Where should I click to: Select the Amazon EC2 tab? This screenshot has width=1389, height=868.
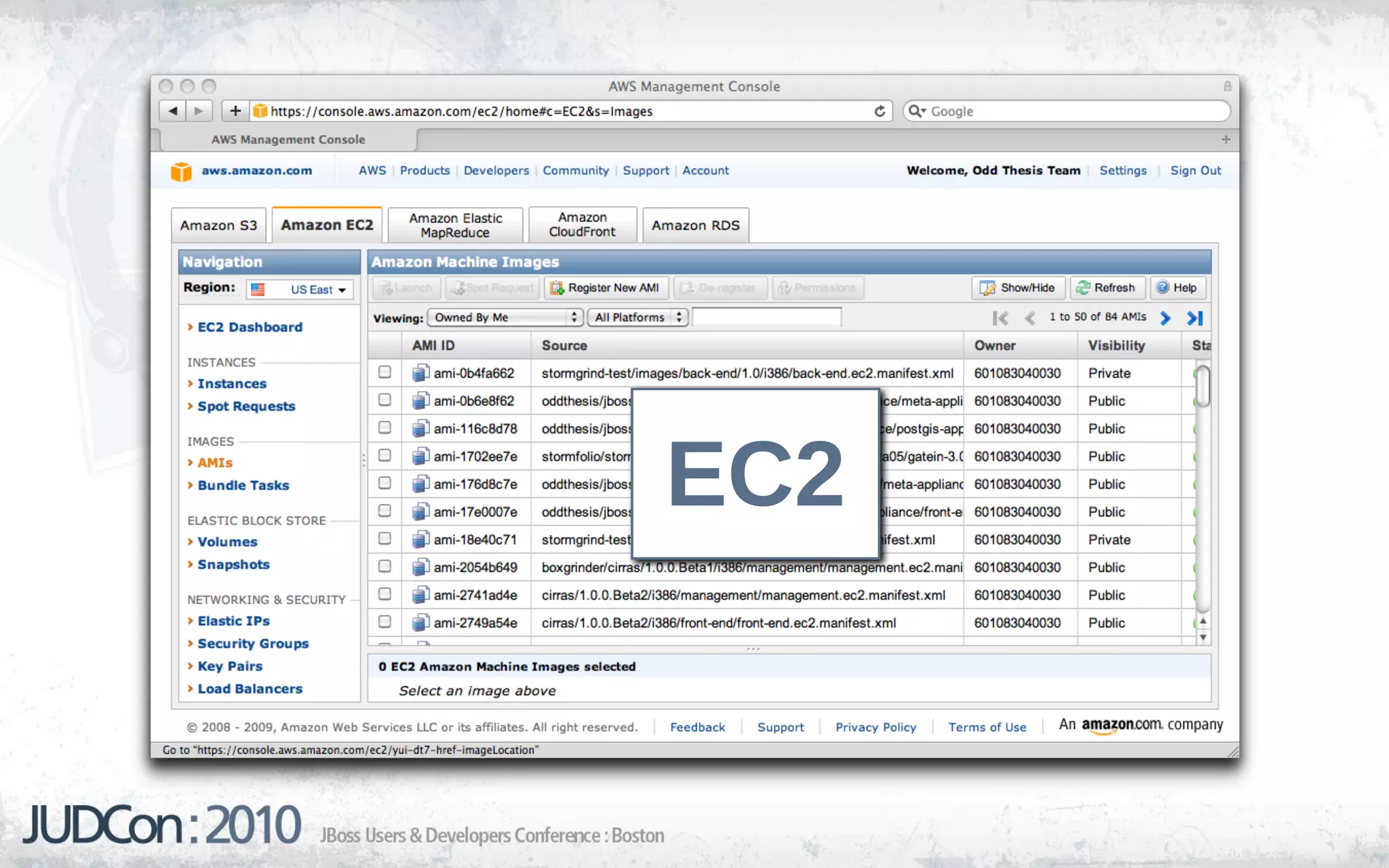327,225
